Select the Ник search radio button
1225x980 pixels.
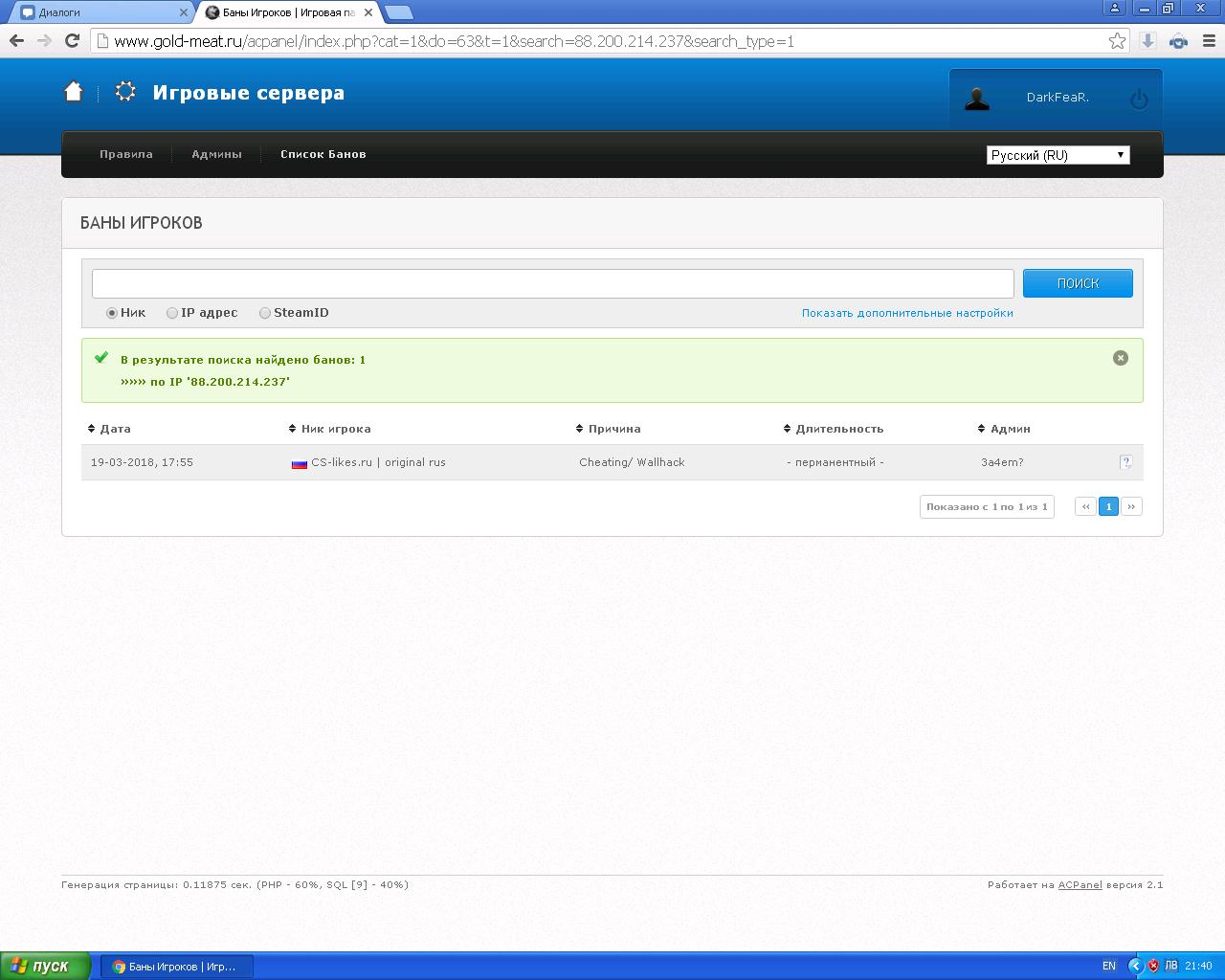pyautogui.click(x=112, y=313)
